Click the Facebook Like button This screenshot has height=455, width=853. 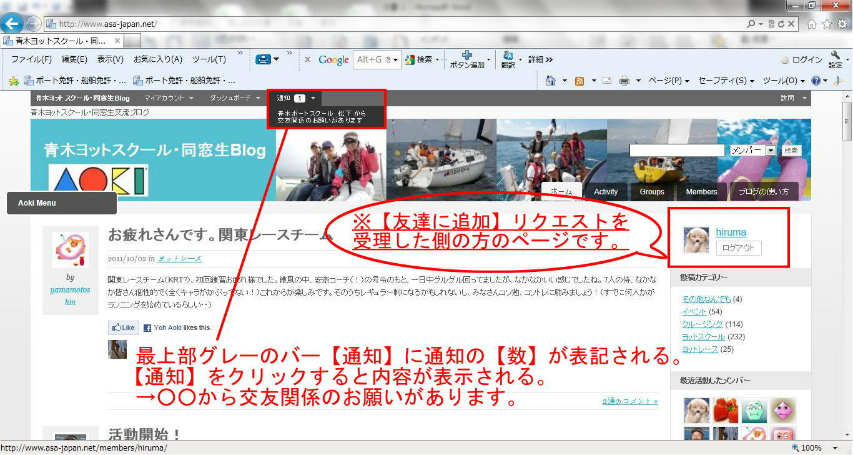click(123, 327)
